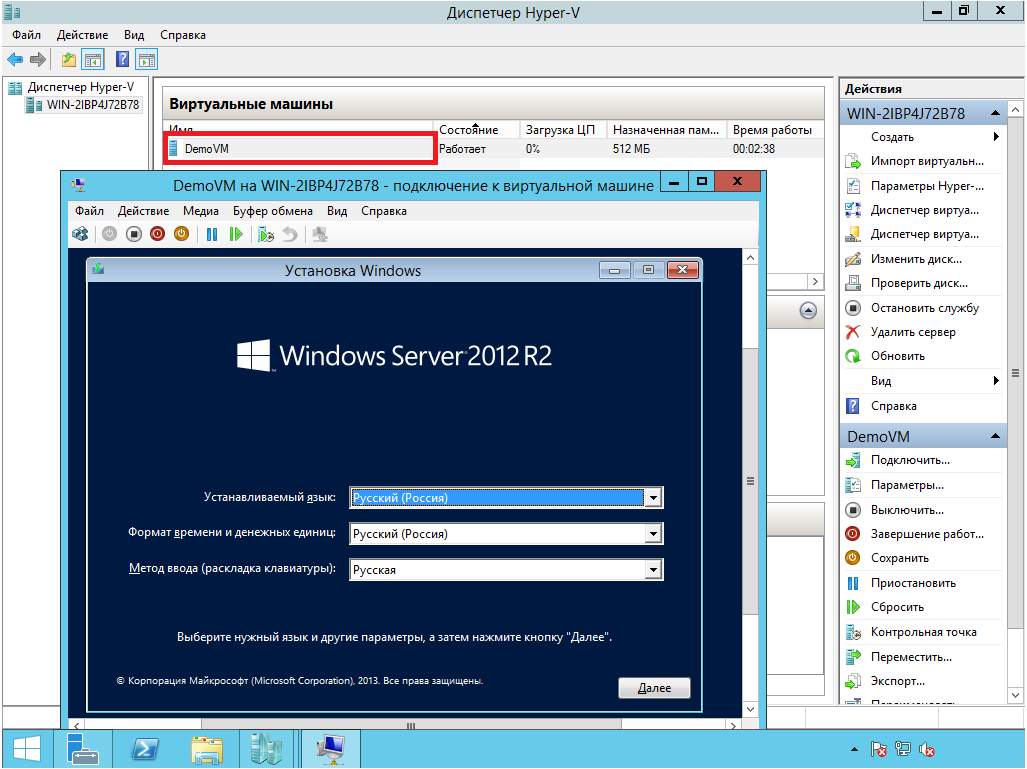
Task: Open Действие menu in Hyper-V Manager
Action: [83, 35]
